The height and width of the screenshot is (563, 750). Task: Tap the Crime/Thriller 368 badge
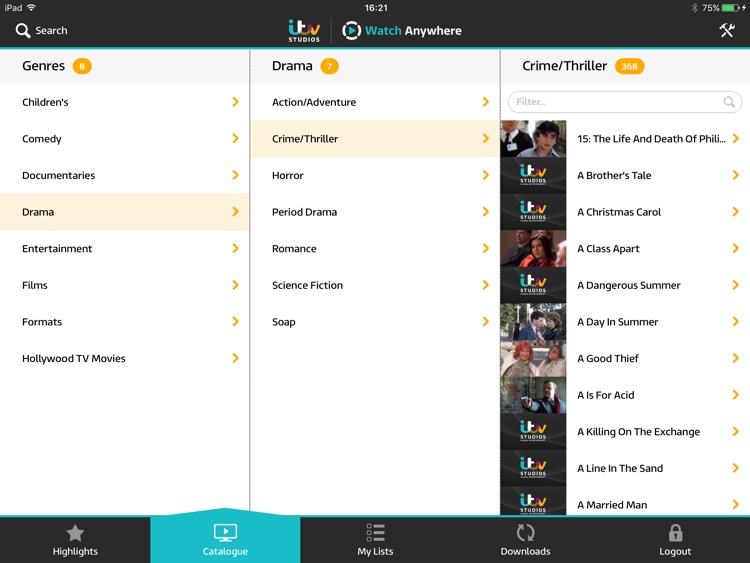tap(629, 66)
